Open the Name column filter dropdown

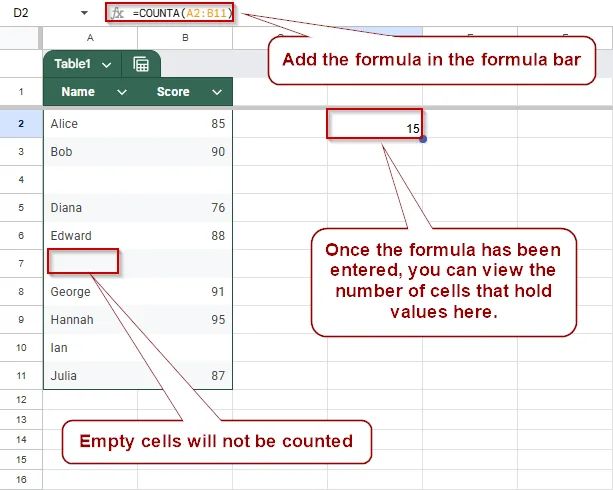tap(122, 93)
